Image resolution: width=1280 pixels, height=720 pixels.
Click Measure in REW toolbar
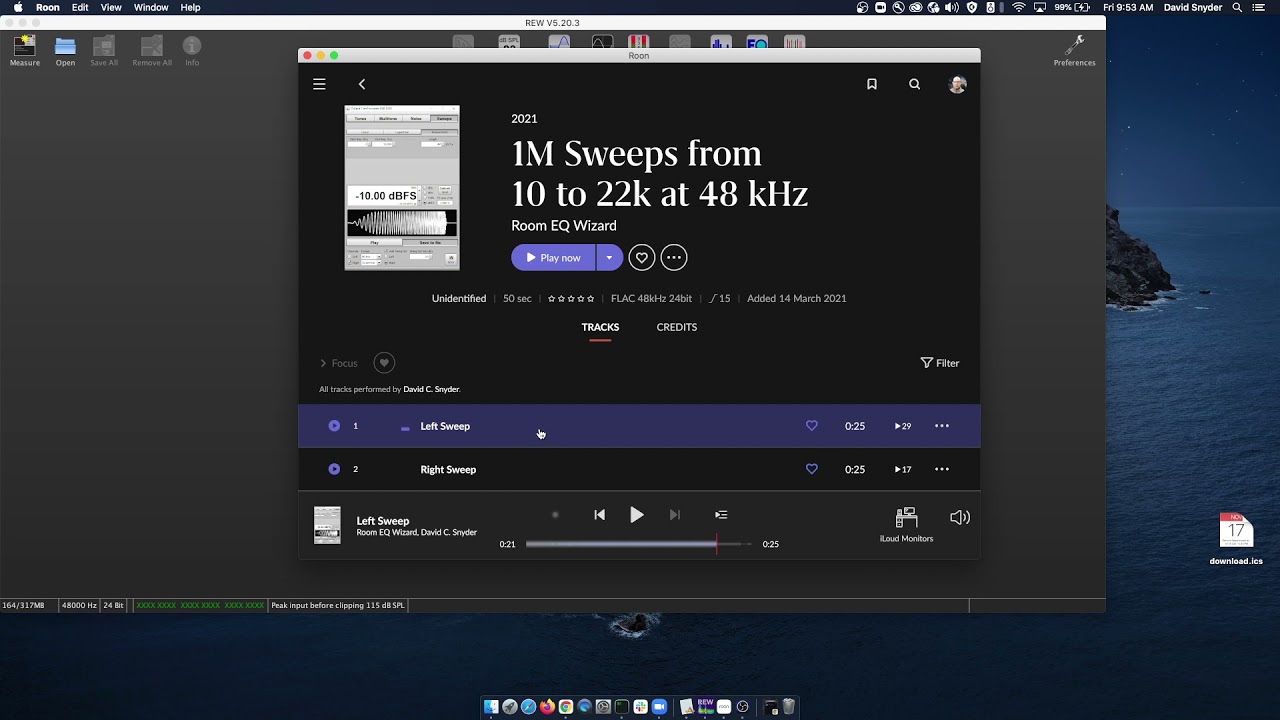(25, 51)
